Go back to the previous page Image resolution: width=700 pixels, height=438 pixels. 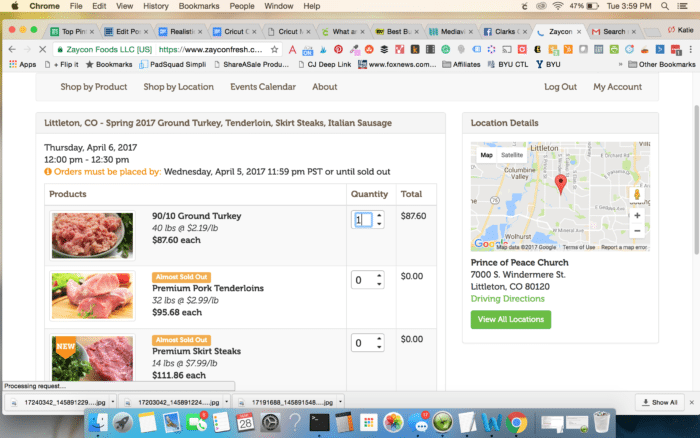[12, 49]
